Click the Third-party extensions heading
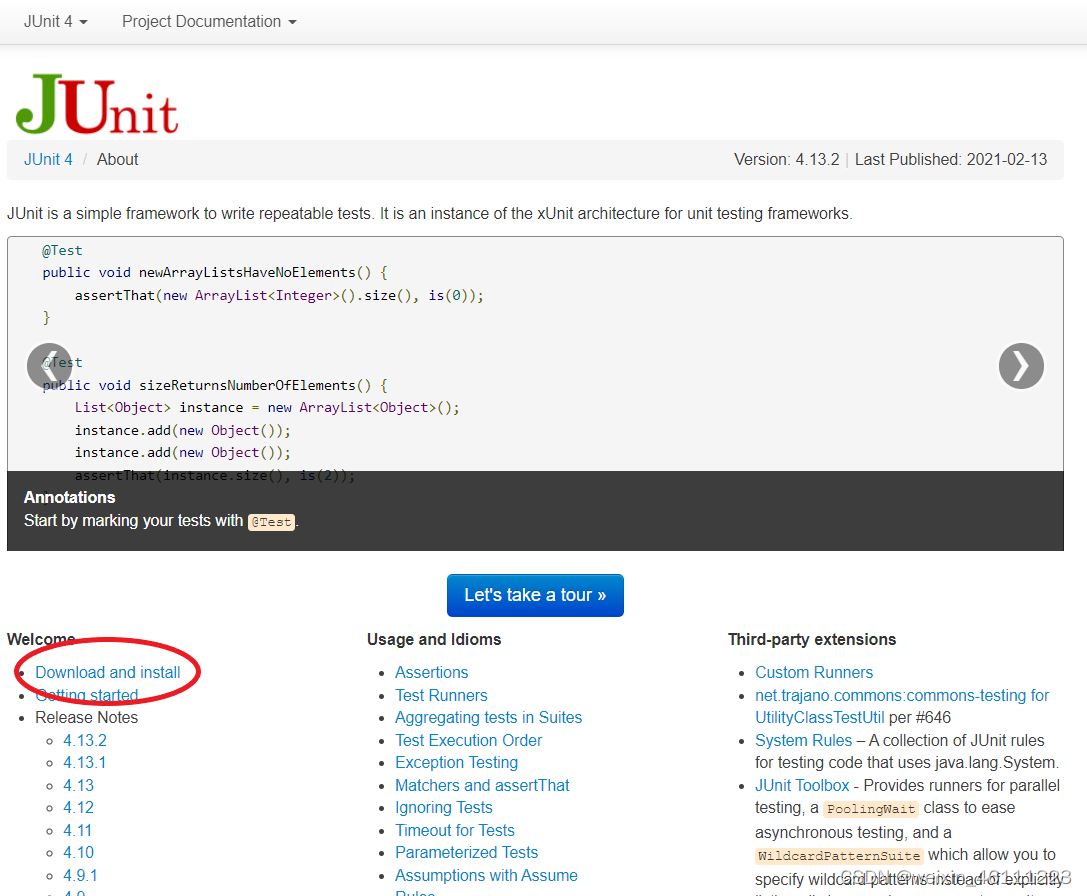The image size is (1087, 896). 811,639
